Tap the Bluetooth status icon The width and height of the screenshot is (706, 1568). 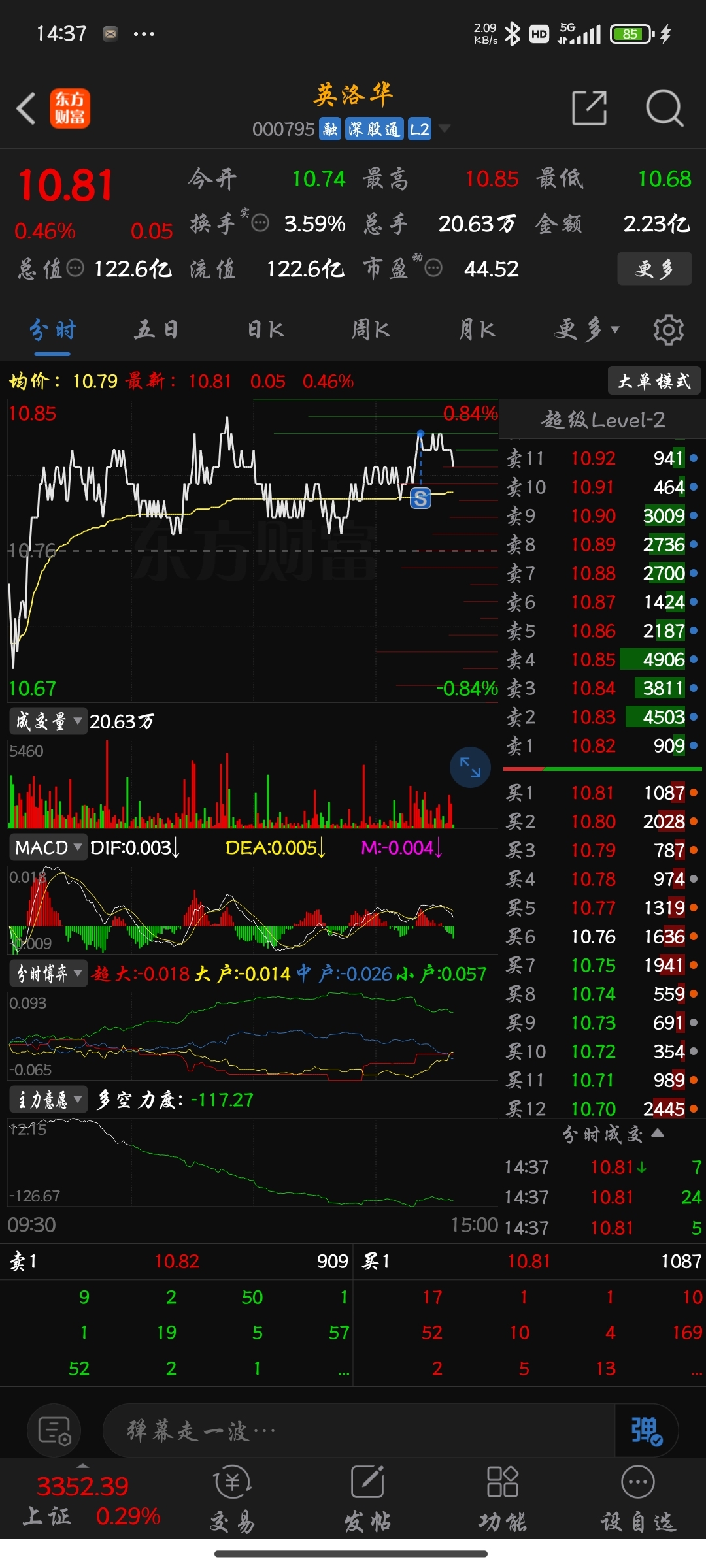pyautogui.click(x=513, y=34)
